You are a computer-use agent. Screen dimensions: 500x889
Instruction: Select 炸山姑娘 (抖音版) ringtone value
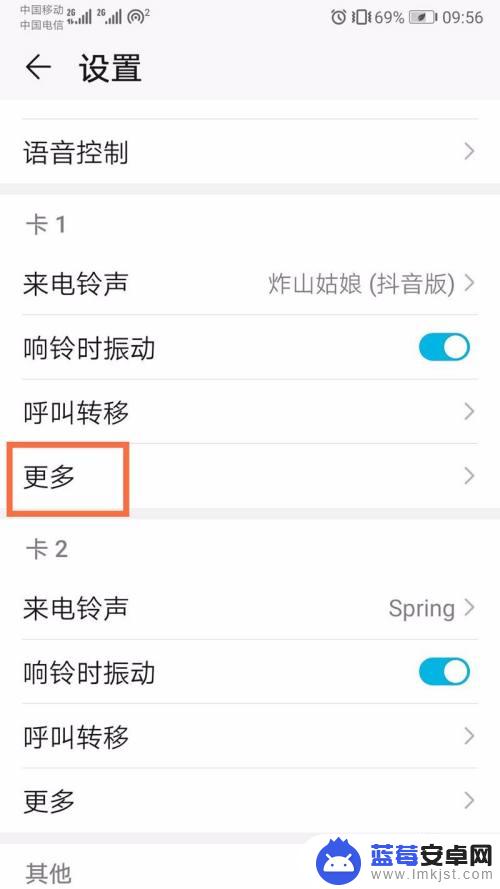[x=361, y=283]
